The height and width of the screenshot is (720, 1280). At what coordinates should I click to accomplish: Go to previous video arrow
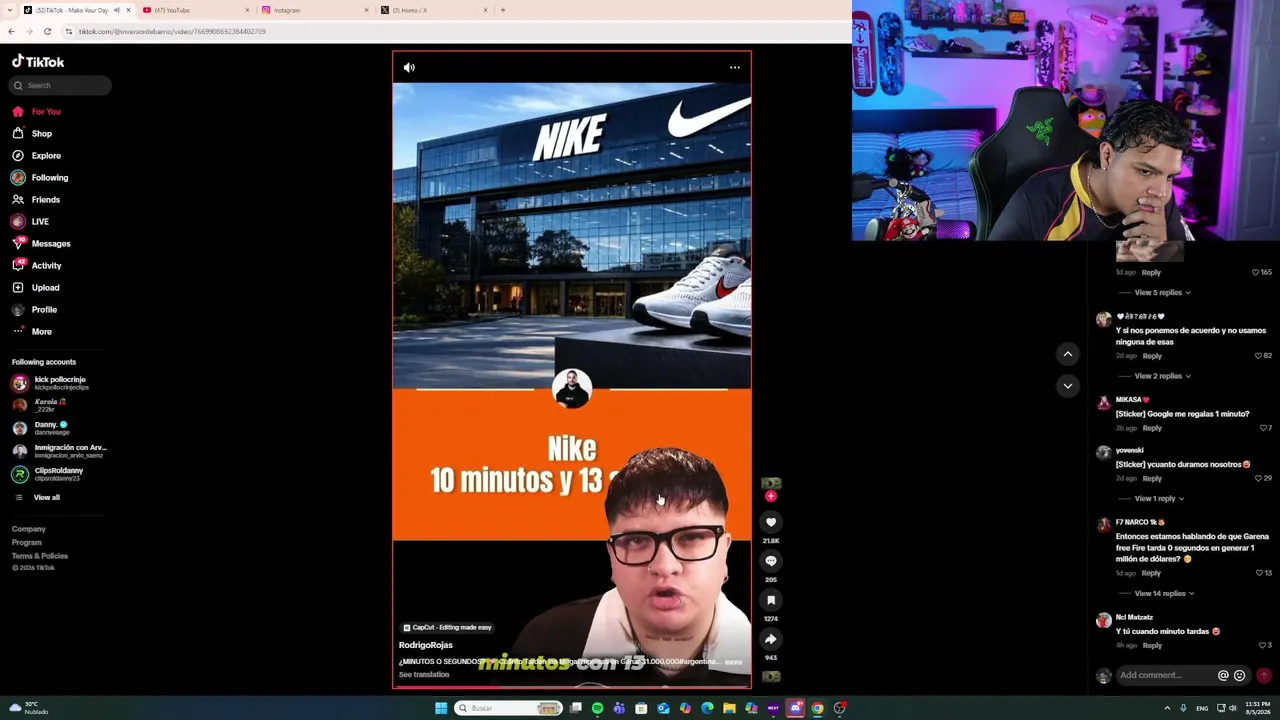pyautogui.click(x=1068, y=354)
